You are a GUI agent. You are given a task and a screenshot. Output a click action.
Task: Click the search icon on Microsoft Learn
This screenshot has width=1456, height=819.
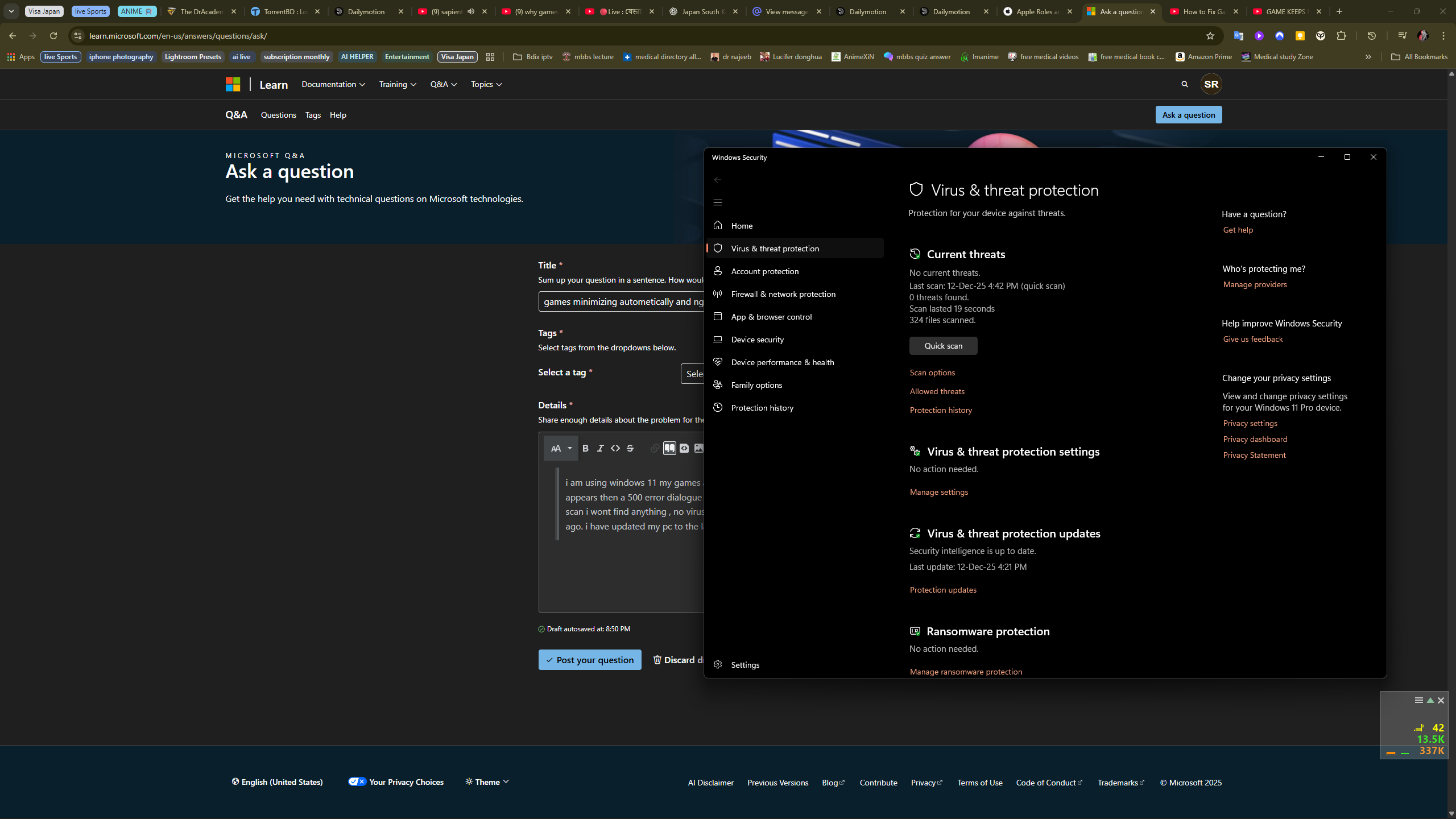(x=1185, y=84)
